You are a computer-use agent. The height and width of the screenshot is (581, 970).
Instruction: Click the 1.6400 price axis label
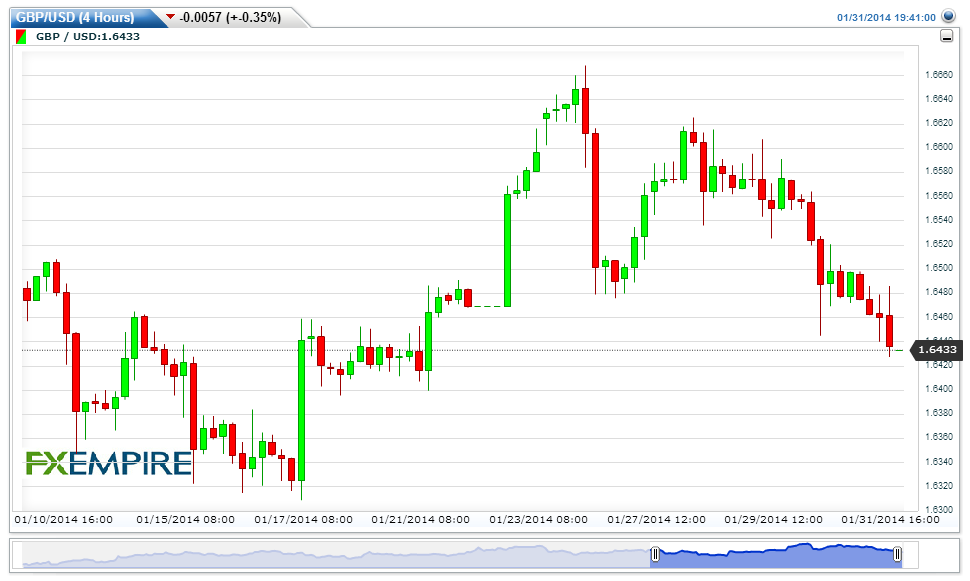tap(938, 389)
